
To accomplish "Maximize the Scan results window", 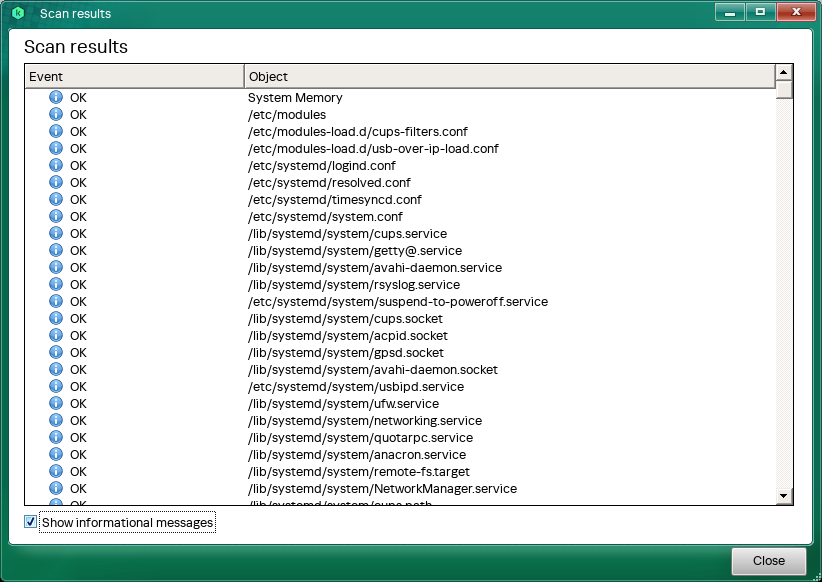I will [x=760, y=12].
